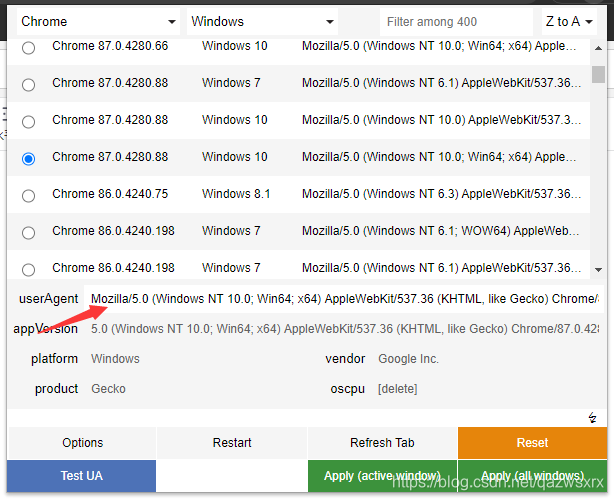The height and width of the screenshot is (501, 614).
Task: Select Chrome 87.0.4280.88 Windows 7 radio
Action: pos(28,85)
